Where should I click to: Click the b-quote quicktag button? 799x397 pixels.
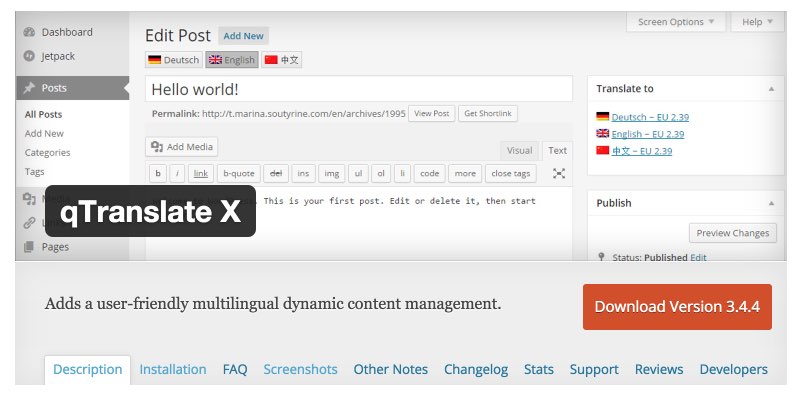(x=239, y=173)
